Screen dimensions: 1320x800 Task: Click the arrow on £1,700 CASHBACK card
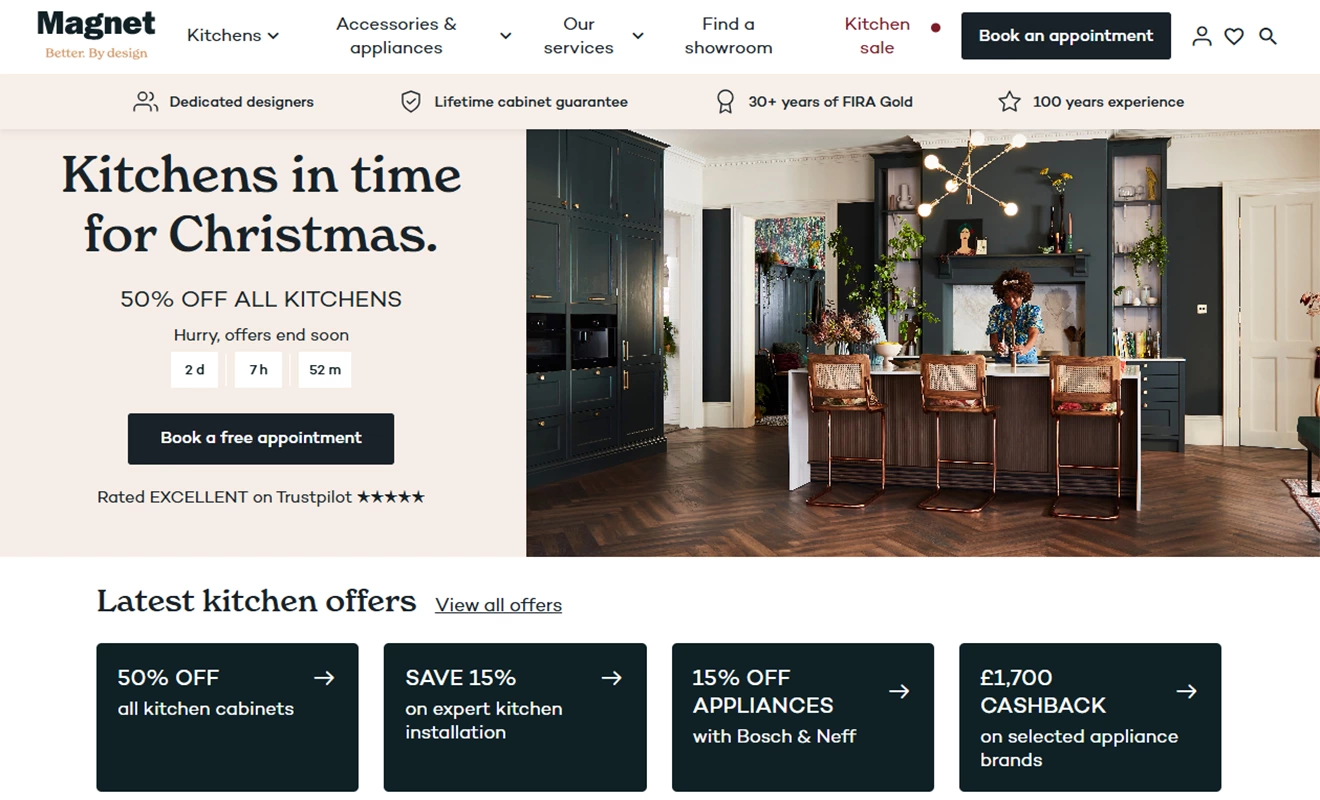[1187, 691]
